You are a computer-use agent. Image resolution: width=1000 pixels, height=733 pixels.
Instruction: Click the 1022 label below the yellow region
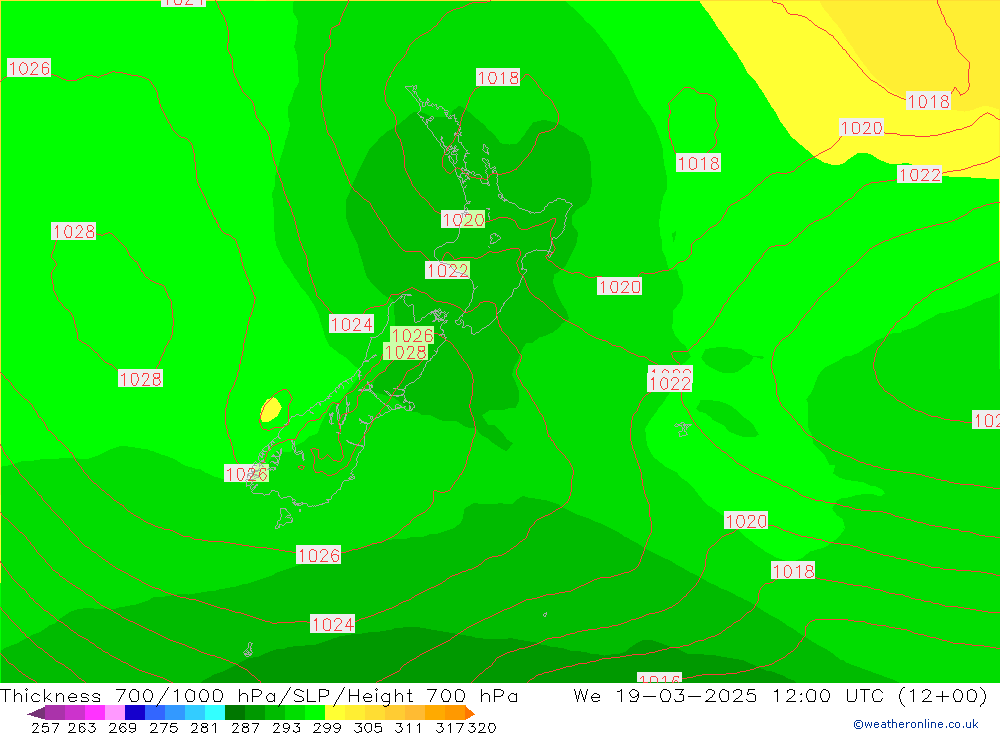click(919, 175)
